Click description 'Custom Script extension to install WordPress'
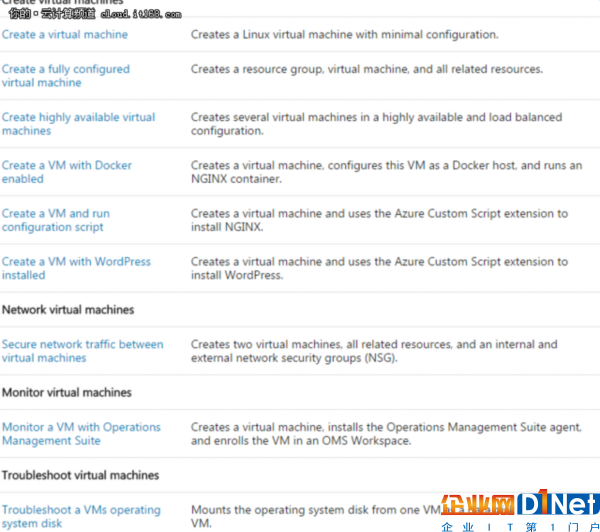This screenshot has width=600, height=532. click(379, 268)
